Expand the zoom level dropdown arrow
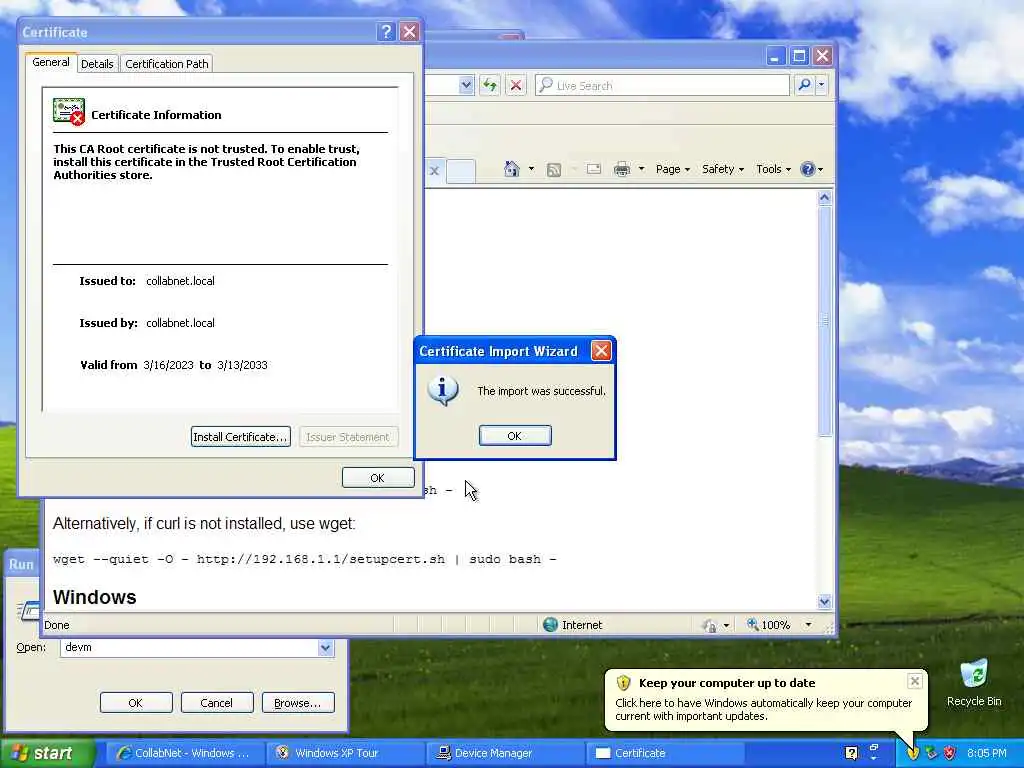 click(808, 625)
